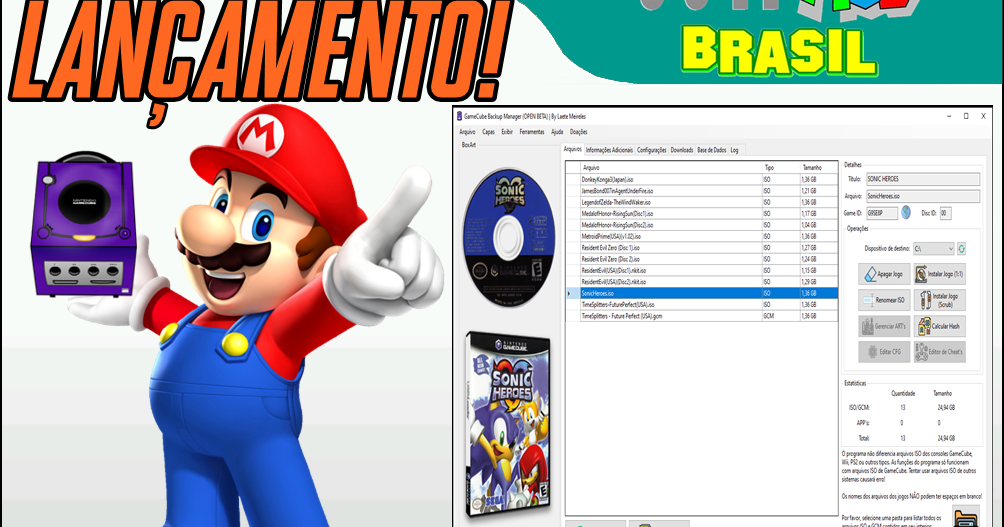Click the Editor de Cheat's button
Image resolution: width=1004 pixels, height=527 pixels.
[939, 352]
